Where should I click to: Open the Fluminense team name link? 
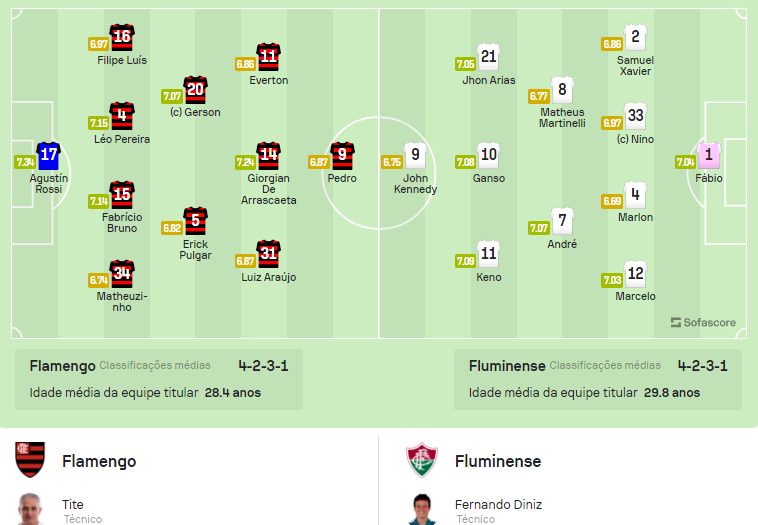click(x=498, y=461)
